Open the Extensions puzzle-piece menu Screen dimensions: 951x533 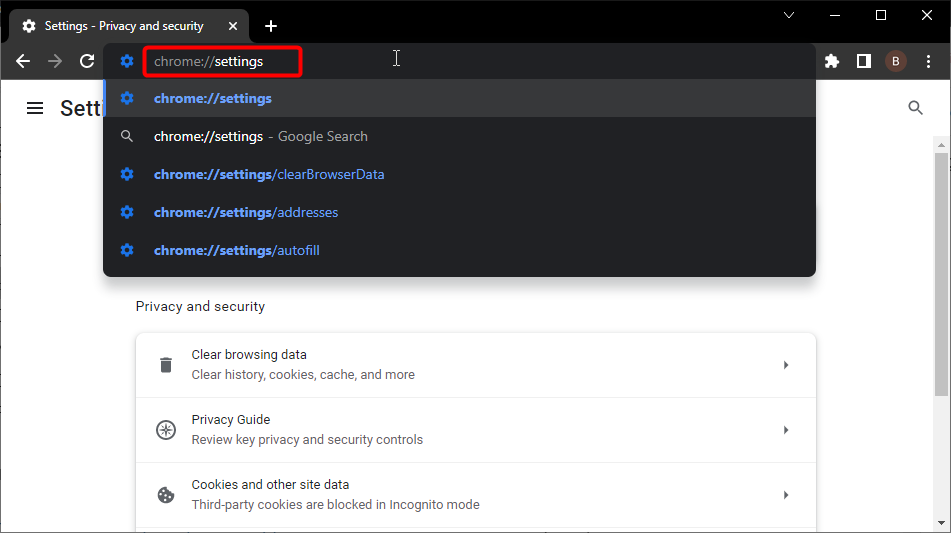pos(832,61)
